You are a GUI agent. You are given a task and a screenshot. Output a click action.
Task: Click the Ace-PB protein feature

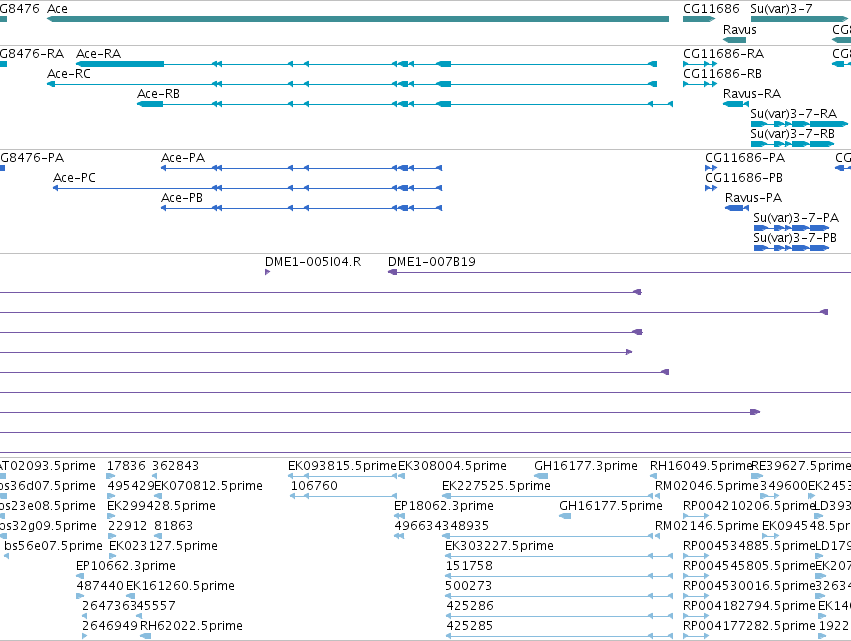(302, 208)
